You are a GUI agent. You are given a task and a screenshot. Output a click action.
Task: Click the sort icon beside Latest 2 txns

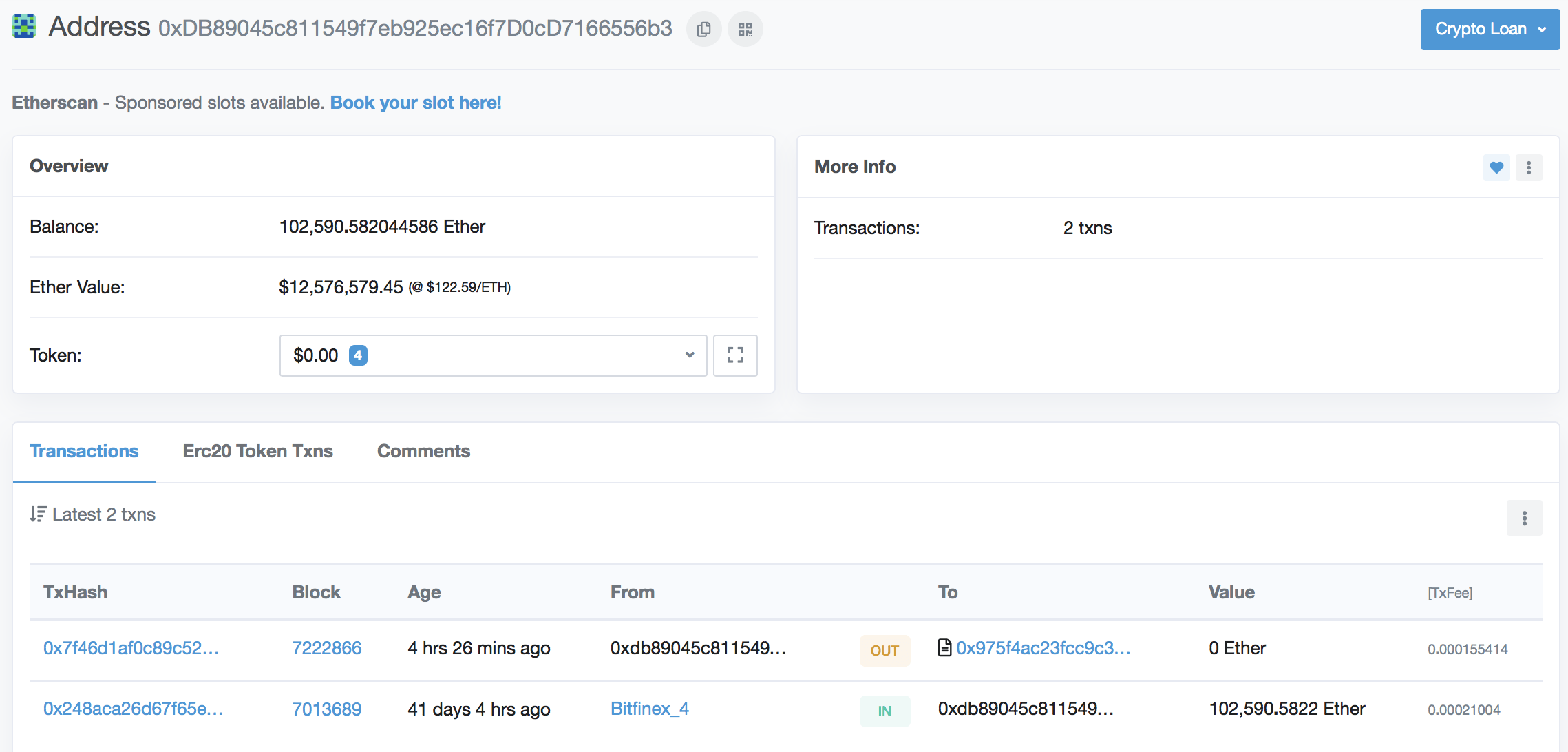pos(38,514)
